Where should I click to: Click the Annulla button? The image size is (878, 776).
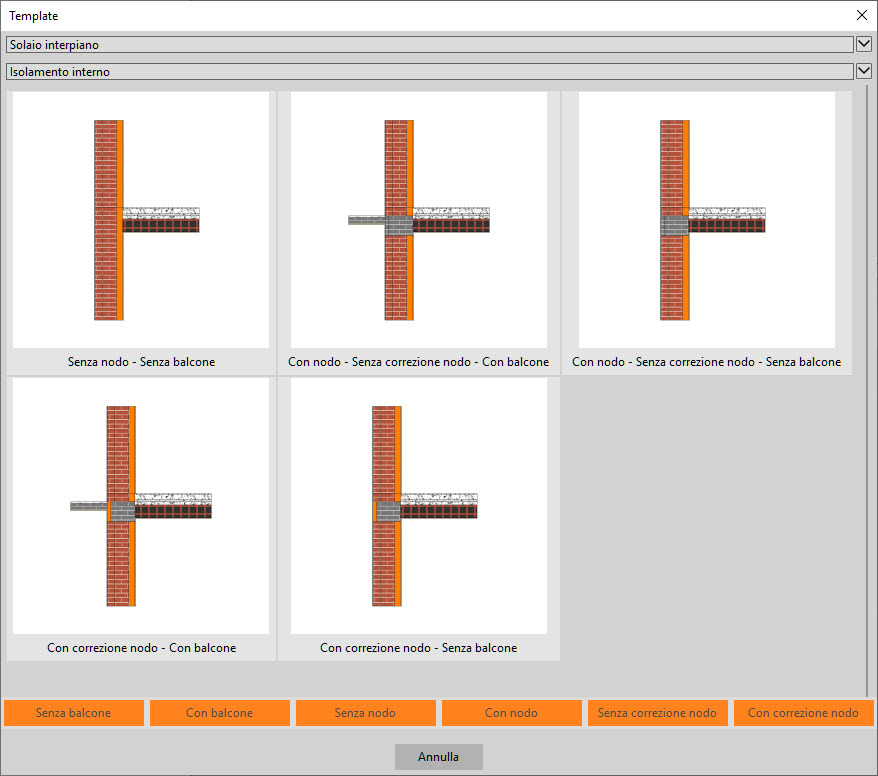(439, 757)
